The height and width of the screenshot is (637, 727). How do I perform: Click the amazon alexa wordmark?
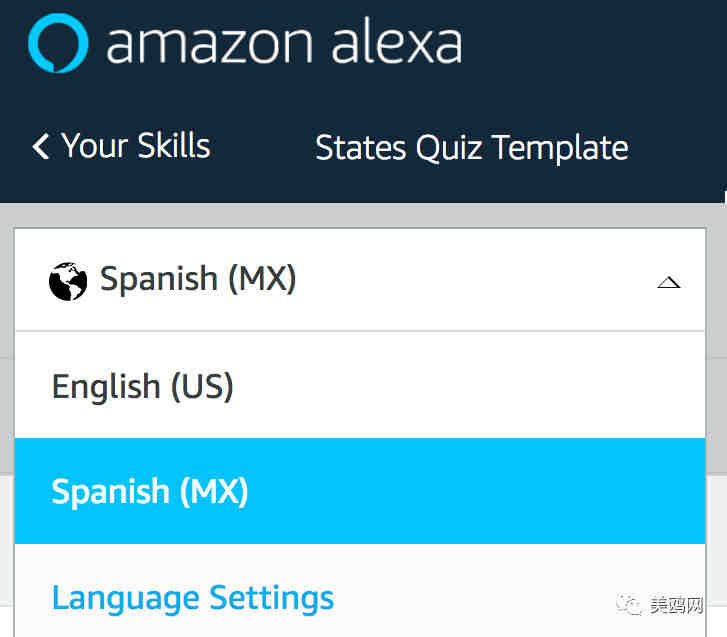click(x=284, y=41)
